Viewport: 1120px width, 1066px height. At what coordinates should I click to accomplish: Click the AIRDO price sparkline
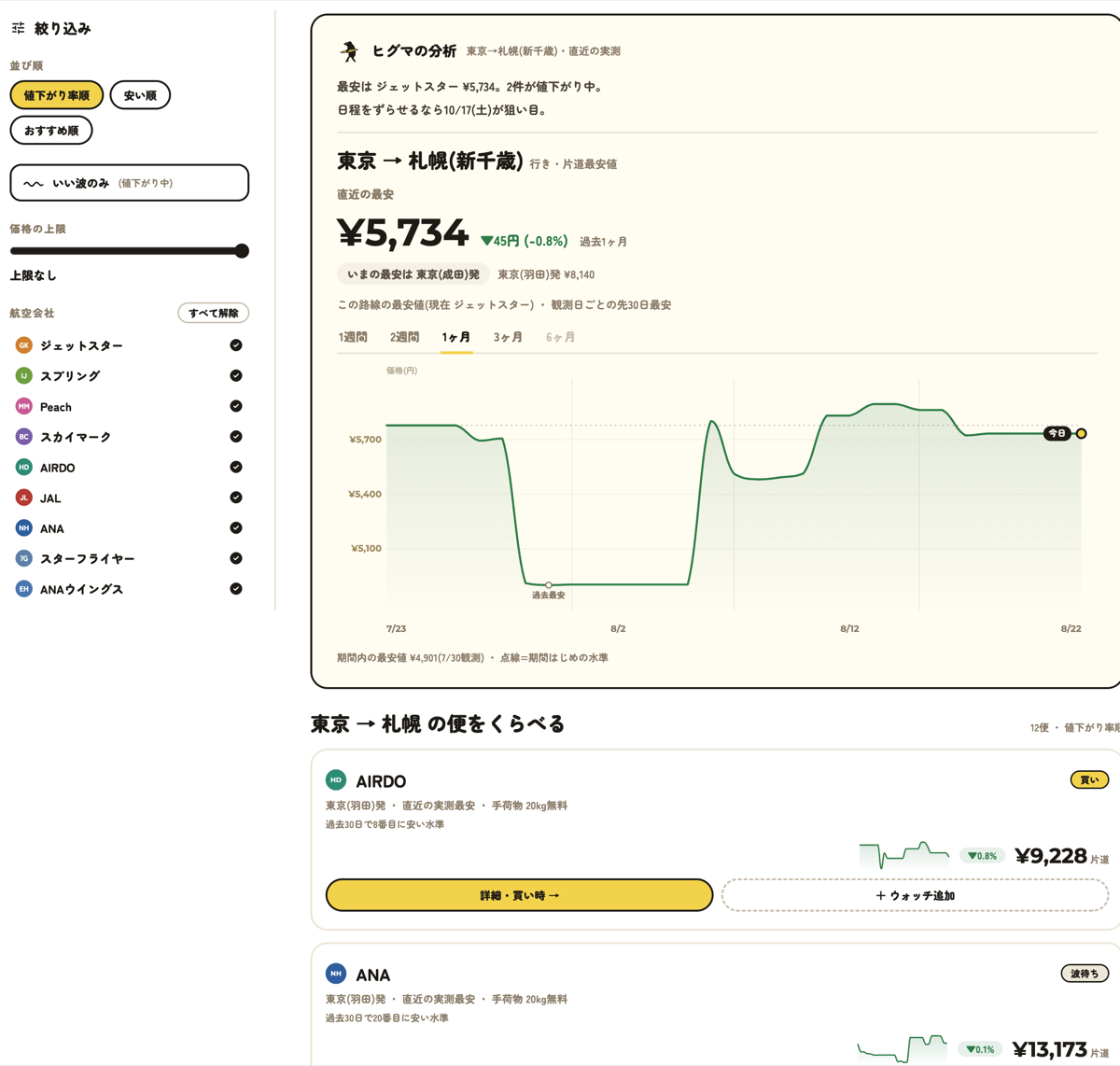903,855
